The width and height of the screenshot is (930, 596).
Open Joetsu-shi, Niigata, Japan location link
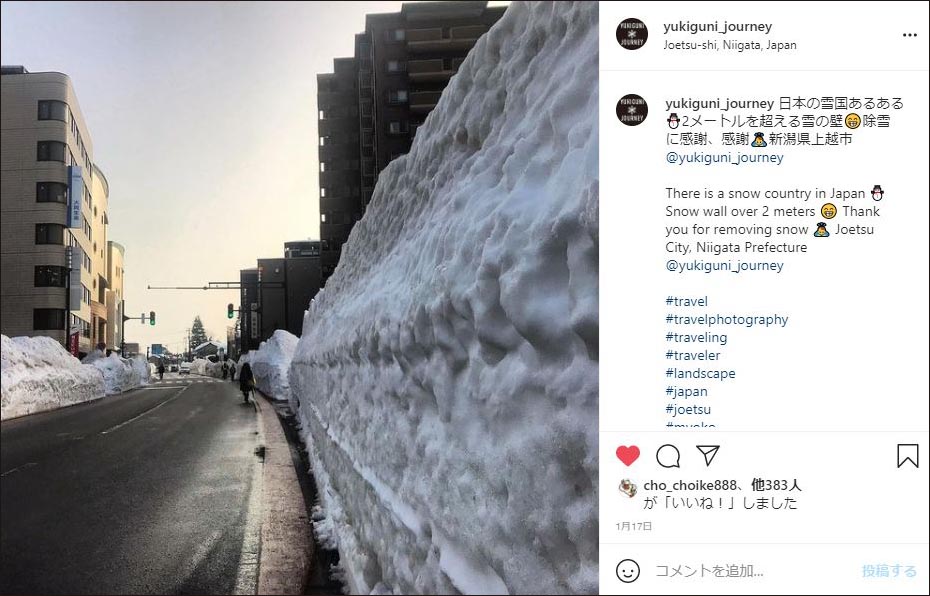[730, 45]
